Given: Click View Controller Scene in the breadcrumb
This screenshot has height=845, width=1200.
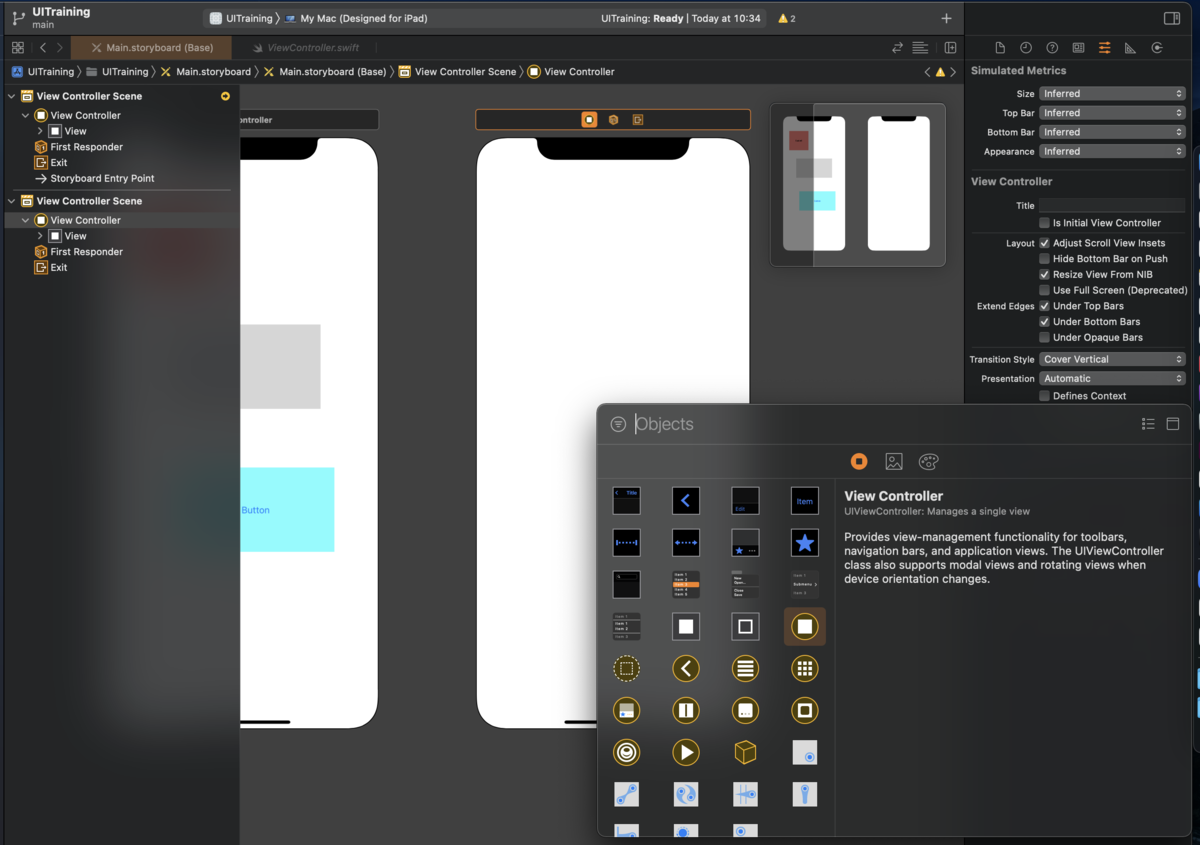Looking at the screenshot, I should [457, 72].
